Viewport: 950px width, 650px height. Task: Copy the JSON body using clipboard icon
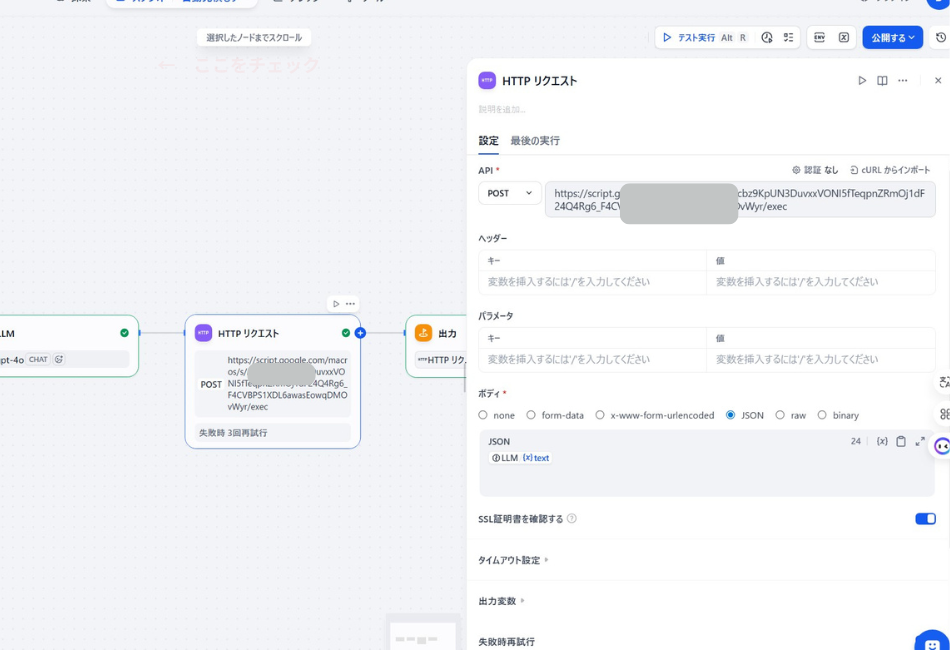tap(900, 441)
